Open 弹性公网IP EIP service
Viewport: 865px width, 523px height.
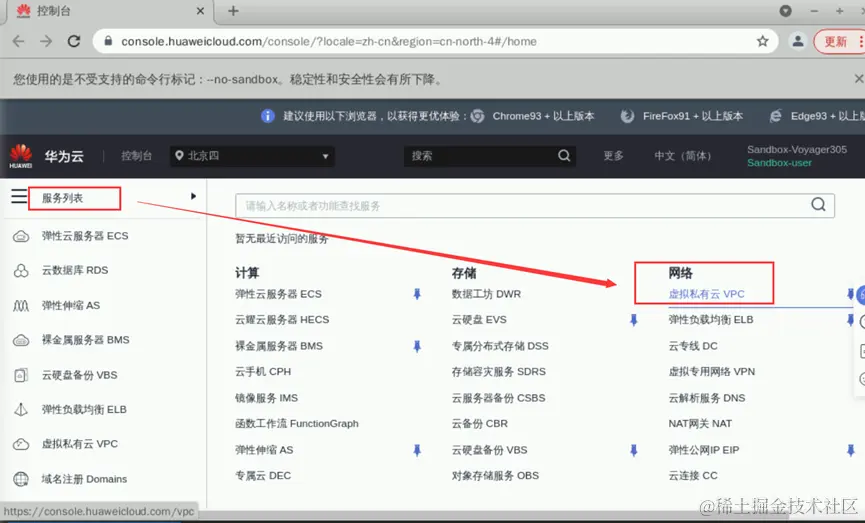pyautogui.click(x=703, y=450)
